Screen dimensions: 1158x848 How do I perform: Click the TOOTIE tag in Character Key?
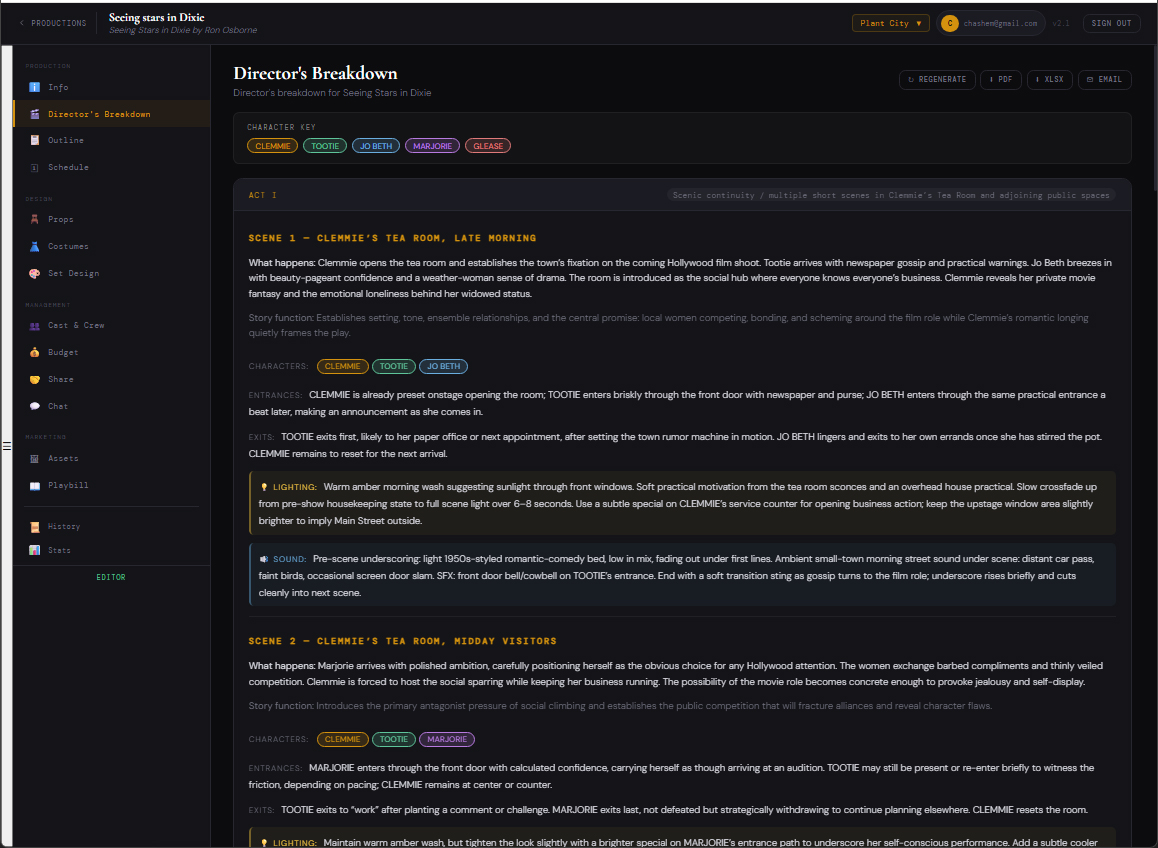click(325, 146)
